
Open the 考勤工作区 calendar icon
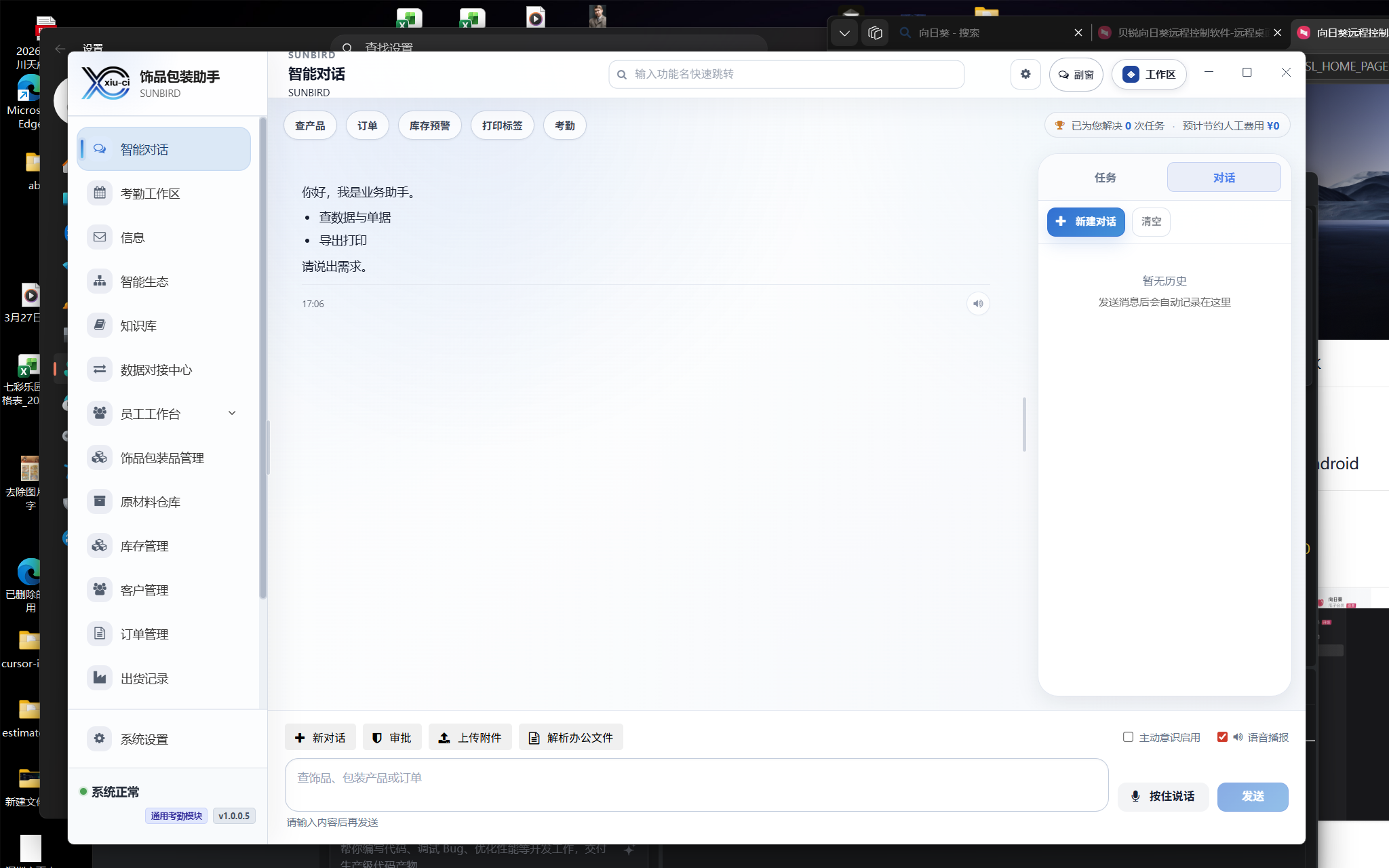pyautogui.click(x=100, y=193)
